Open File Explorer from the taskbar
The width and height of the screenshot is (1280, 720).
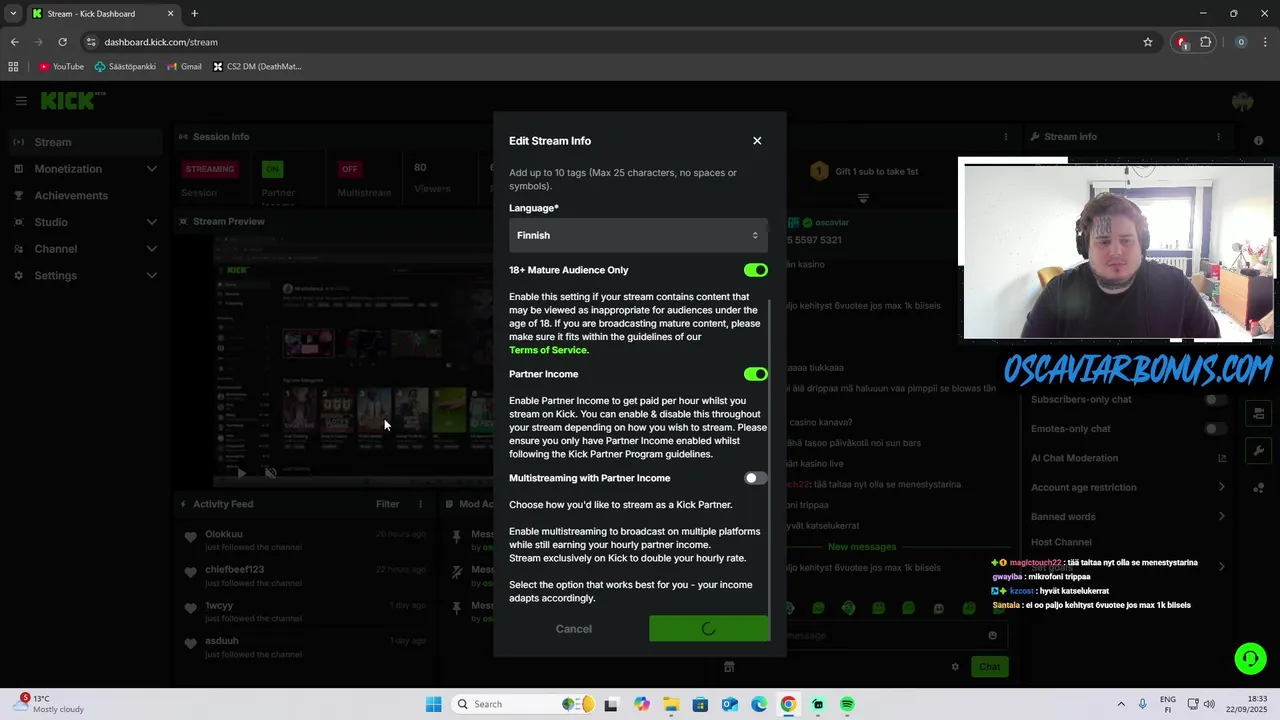coord(670,704)
